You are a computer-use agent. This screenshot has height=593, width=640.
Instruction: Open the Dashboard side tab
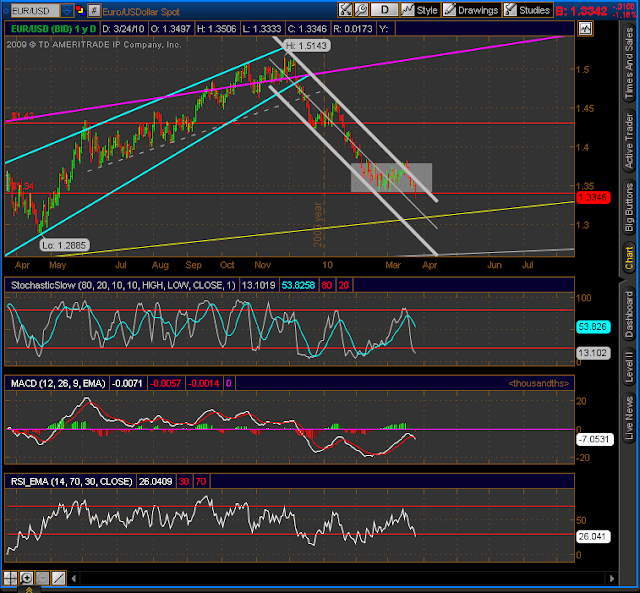pyautogui.click(x=629, y=315)
